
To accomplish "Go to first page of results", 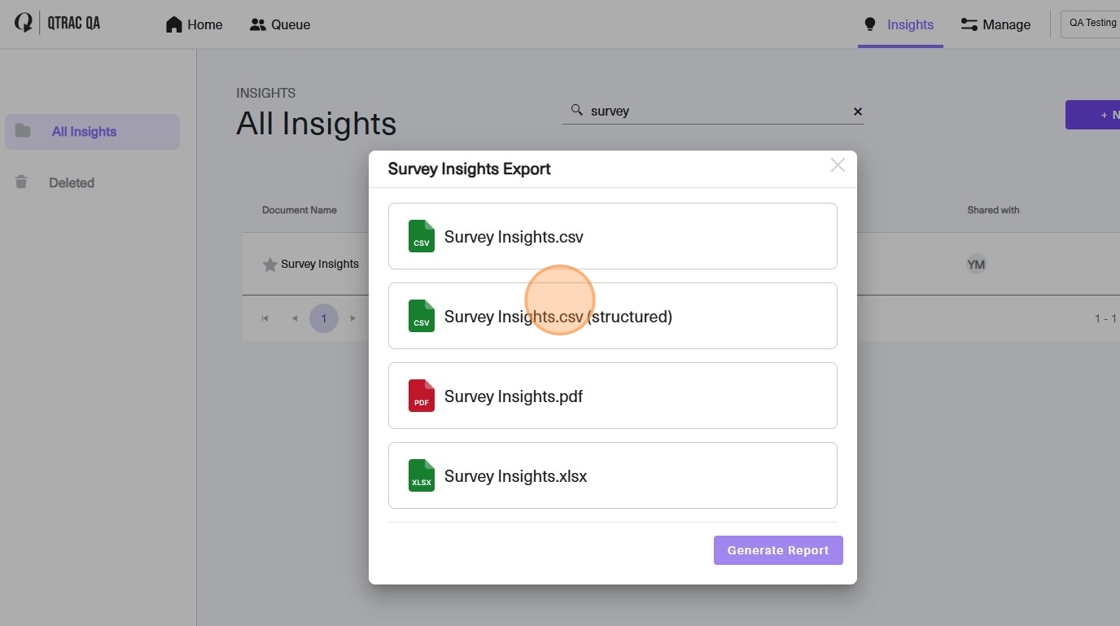I will [x=265, y=318].
